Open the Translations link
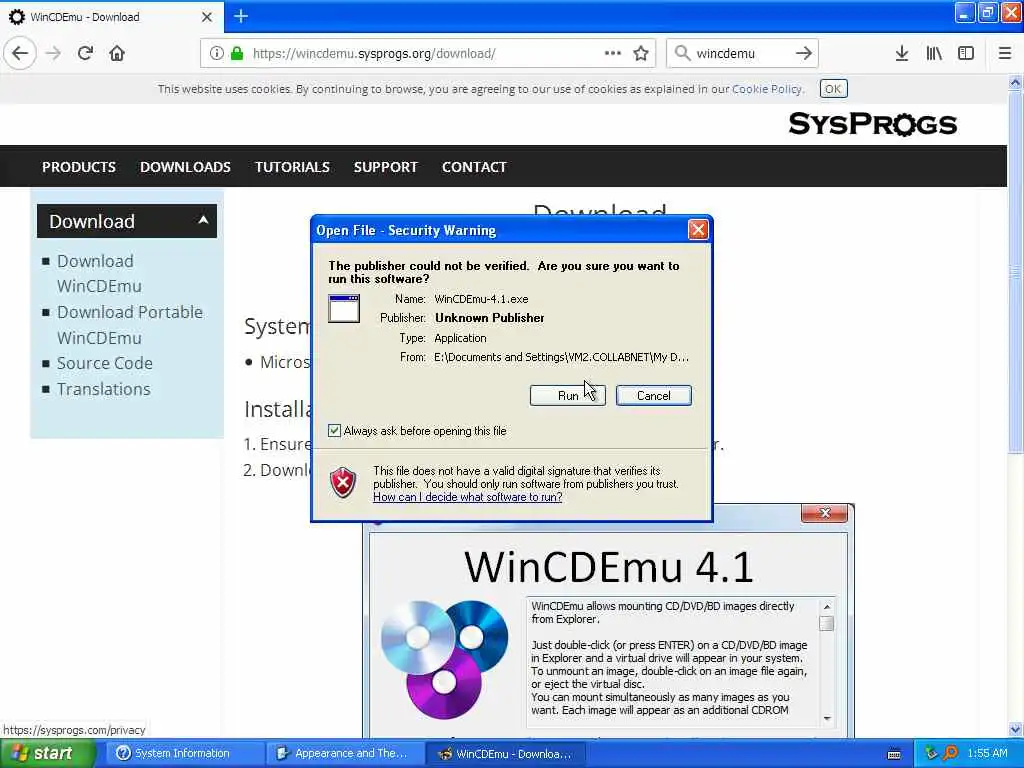Viewport: 1024px width, 768px height. point(103,389)
